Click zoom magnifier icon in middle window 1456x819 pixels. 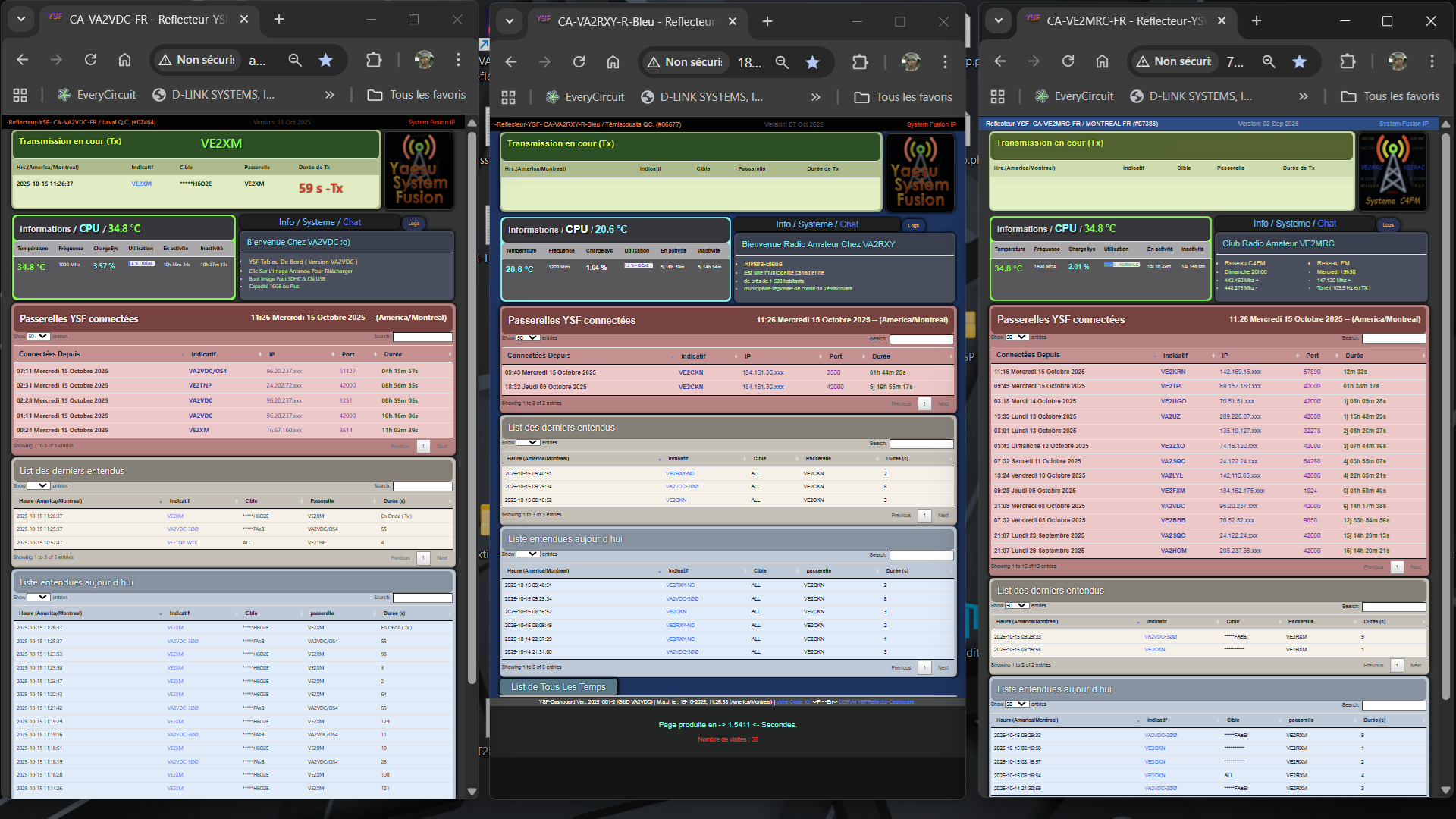(x=782, y=62)
